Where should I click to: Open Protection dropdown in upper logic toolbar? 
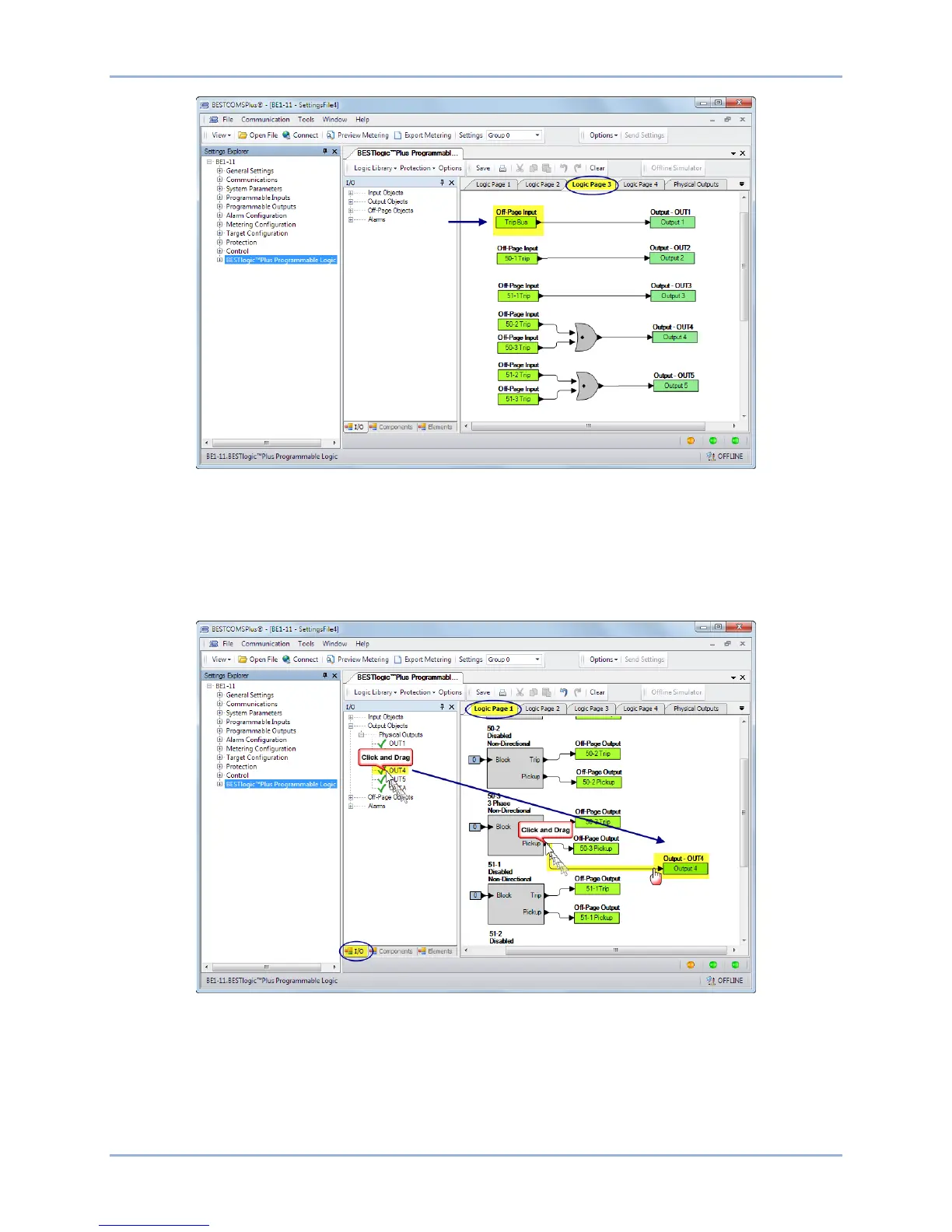click(x=418, y=168)
